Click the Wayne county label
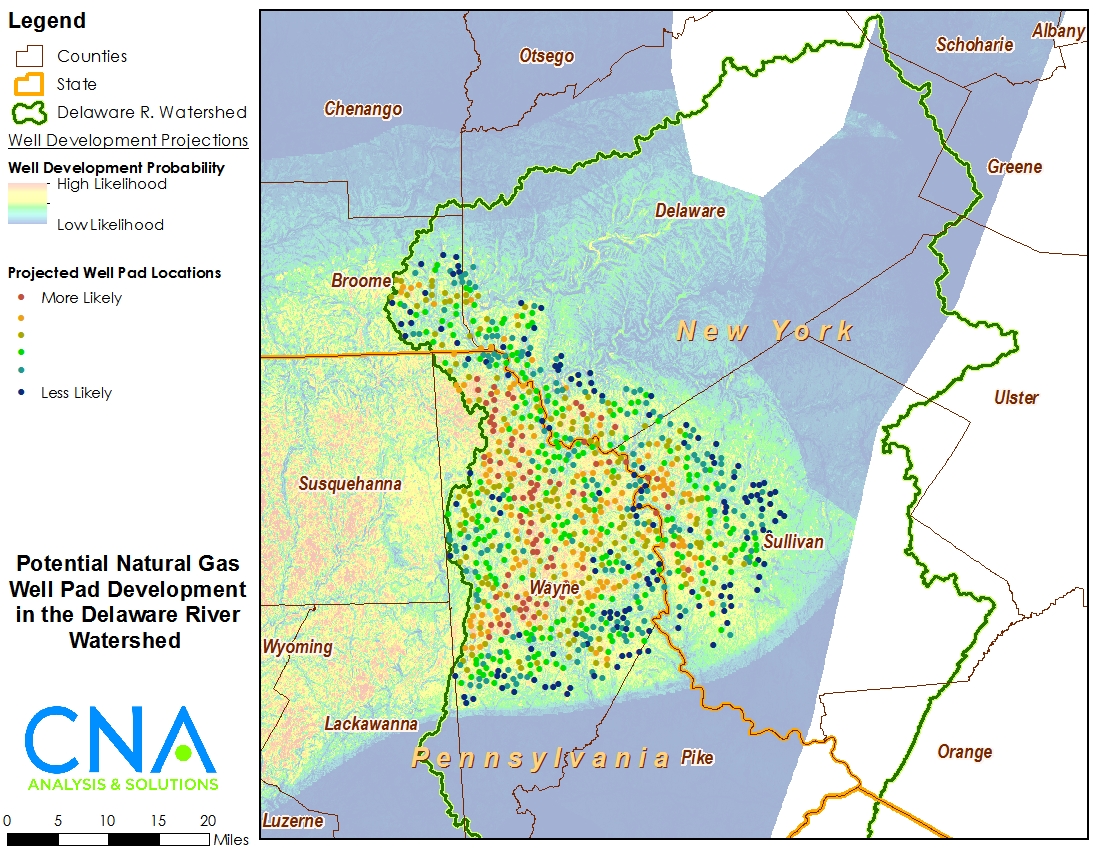 (555, 588)
